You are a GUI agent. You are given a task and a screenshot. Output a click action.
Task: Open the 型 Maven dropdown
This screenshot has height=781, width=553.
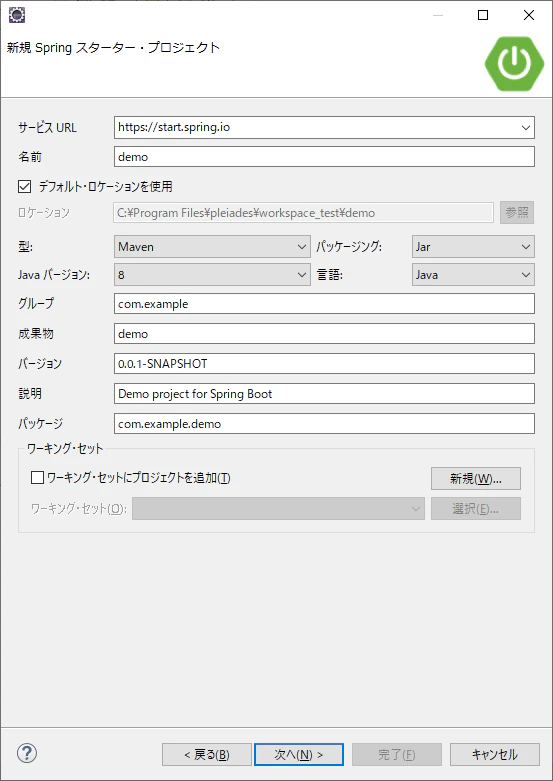[x=212, y=247]
